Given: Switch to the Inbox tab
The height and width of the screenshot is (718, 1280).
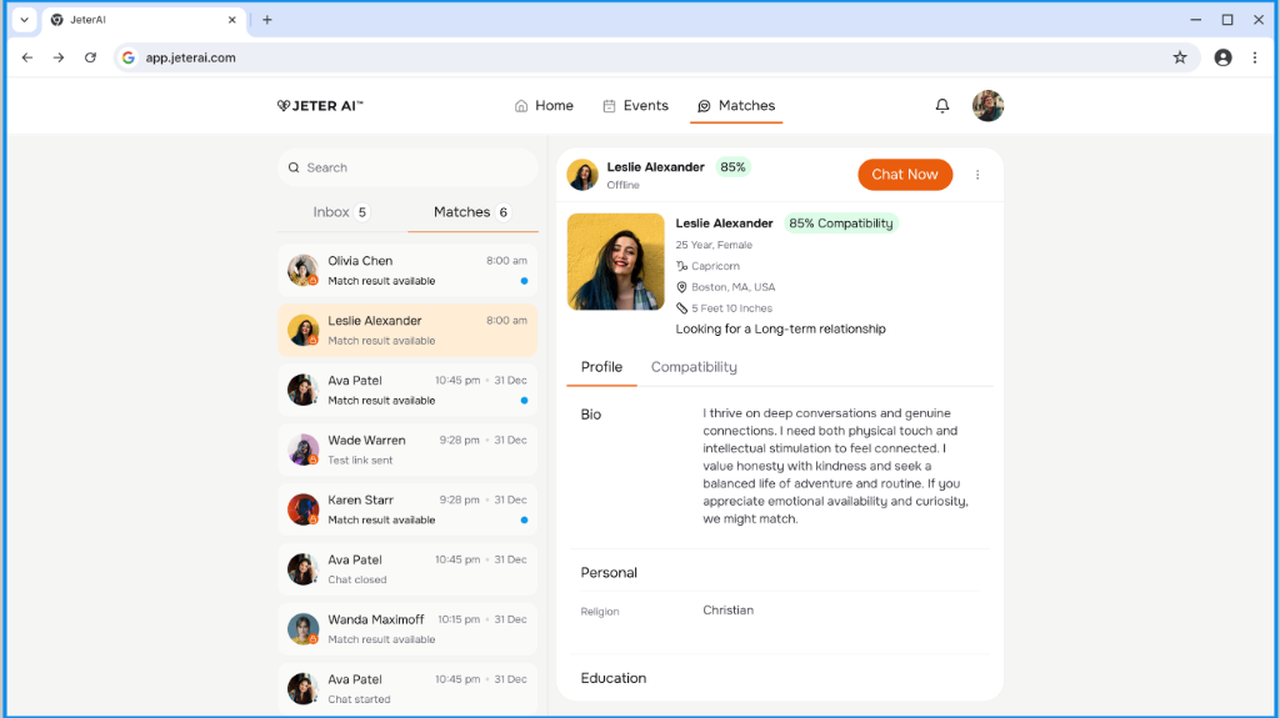Looking at the screenshot, I should (342, 212).
